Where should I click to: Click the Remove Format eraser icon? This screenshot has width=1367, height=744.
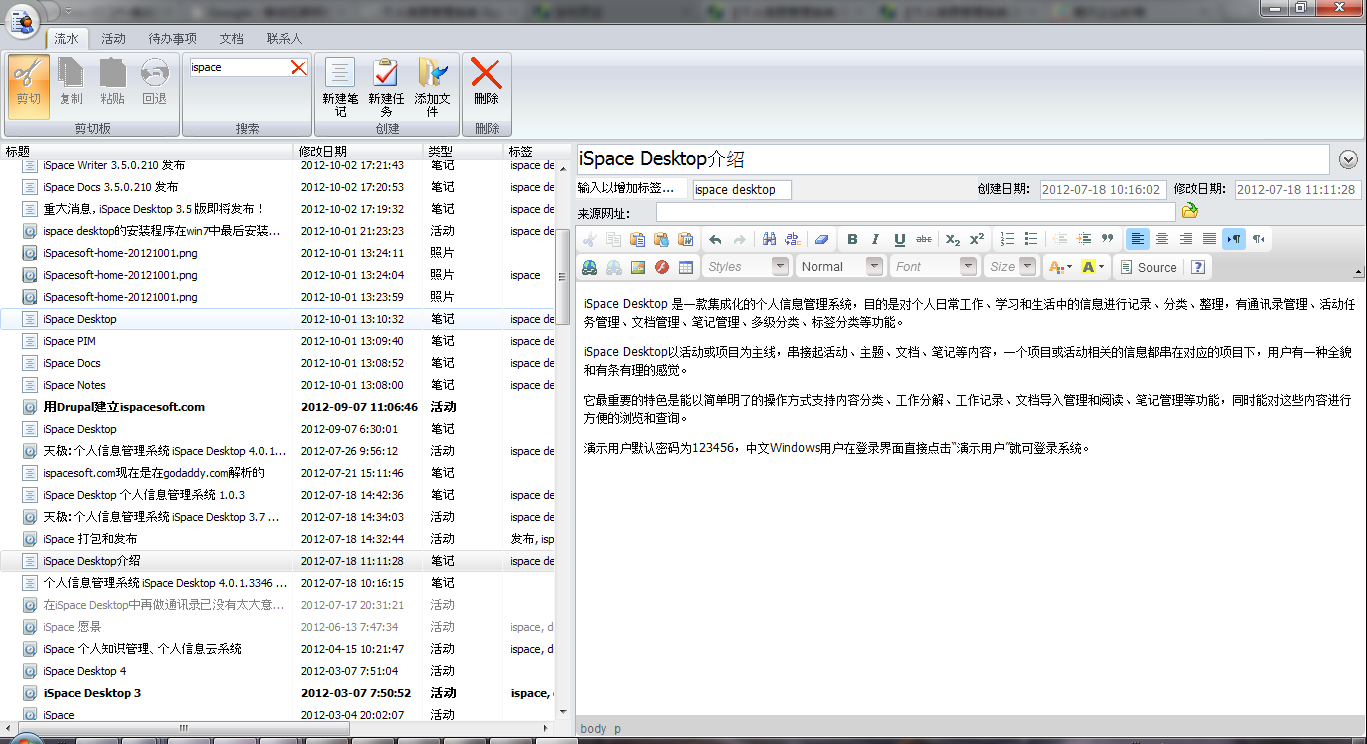pyautogui.click(x=822, y=239)
